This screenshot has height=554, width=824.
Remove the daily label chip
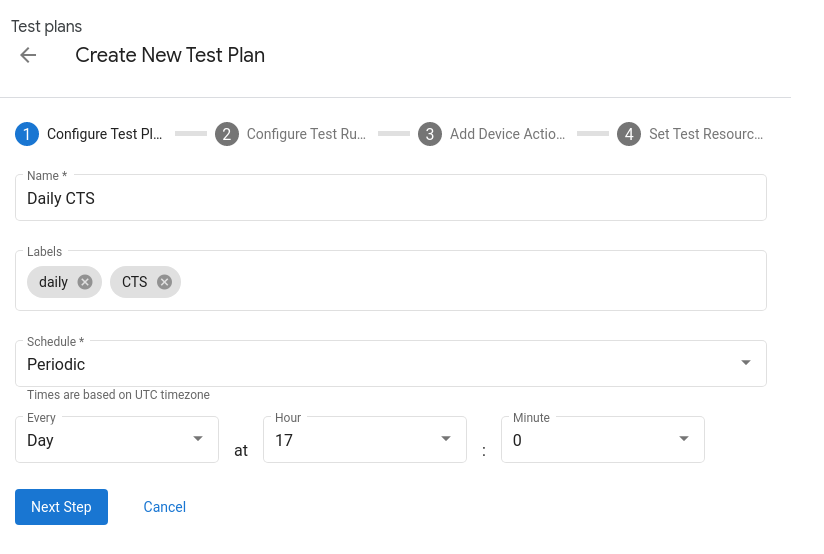[x=85, y=282]
